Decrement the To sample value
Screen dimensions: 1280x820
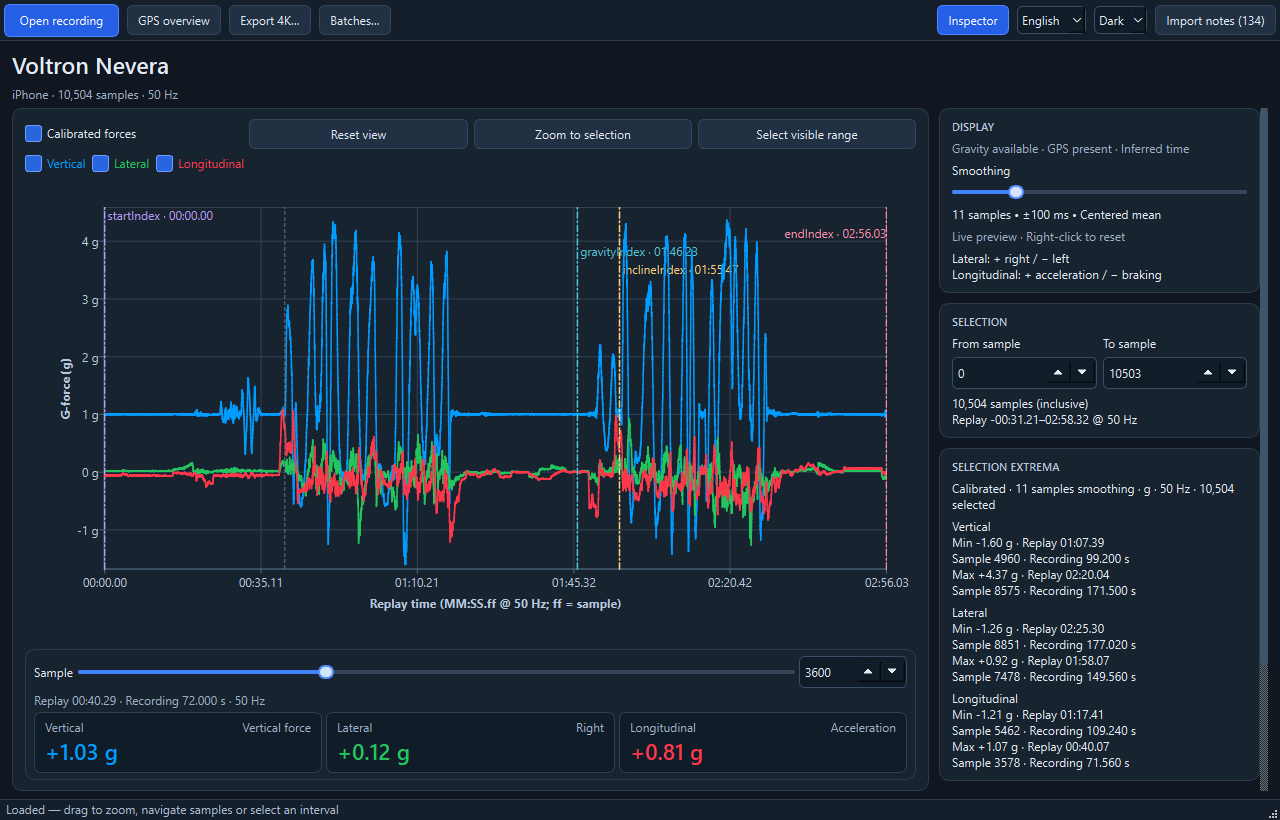1232,373
